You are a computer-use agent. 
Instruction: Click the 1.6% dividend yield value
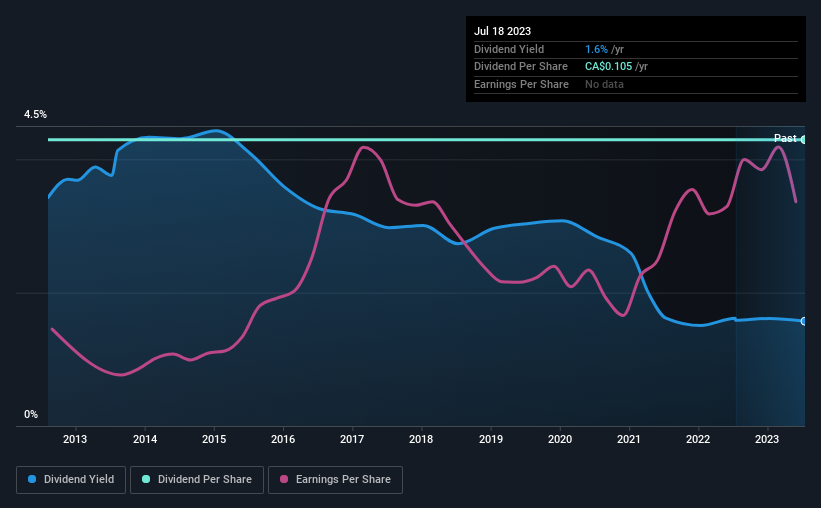pyautogui.click(x=596, y=49)
